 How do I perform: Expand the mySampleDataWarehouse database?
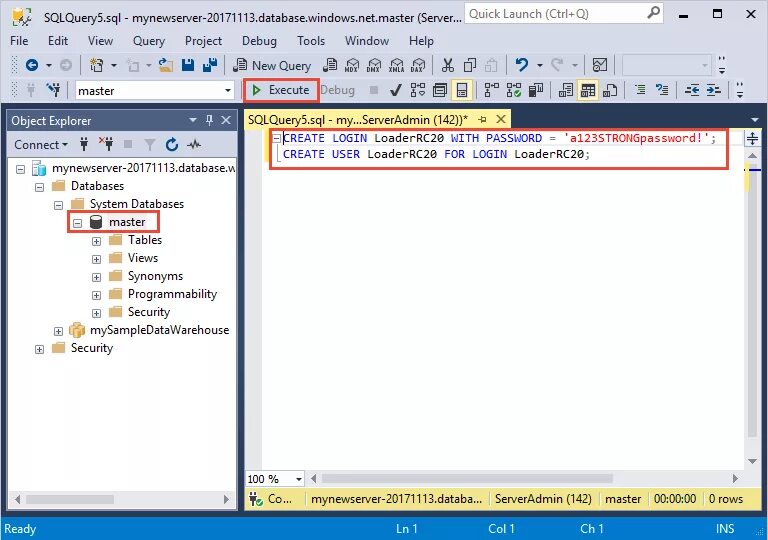point(58,331)
